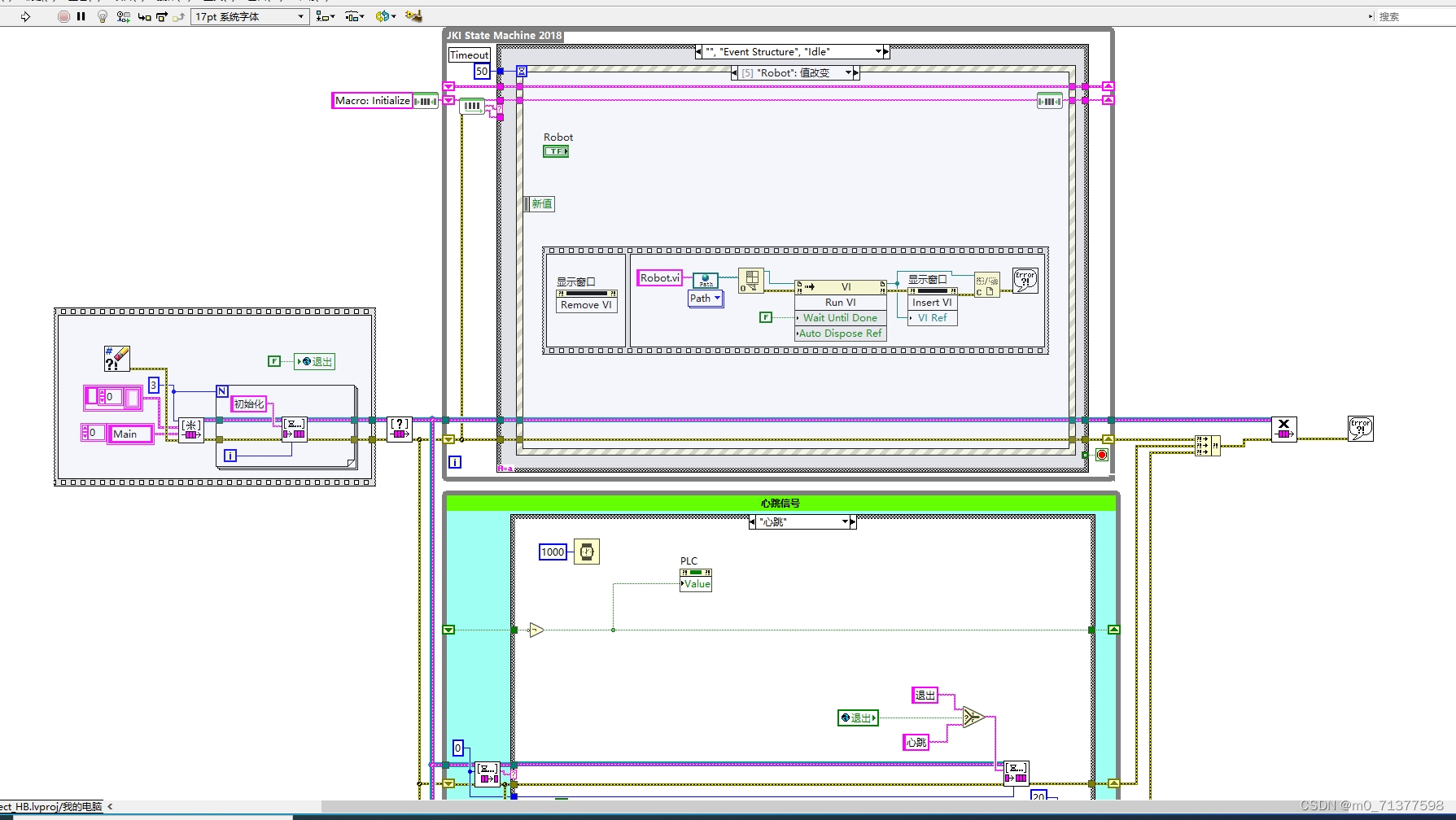
Task: Click the Dequeue Element icon with question mark
Action: 400,430
